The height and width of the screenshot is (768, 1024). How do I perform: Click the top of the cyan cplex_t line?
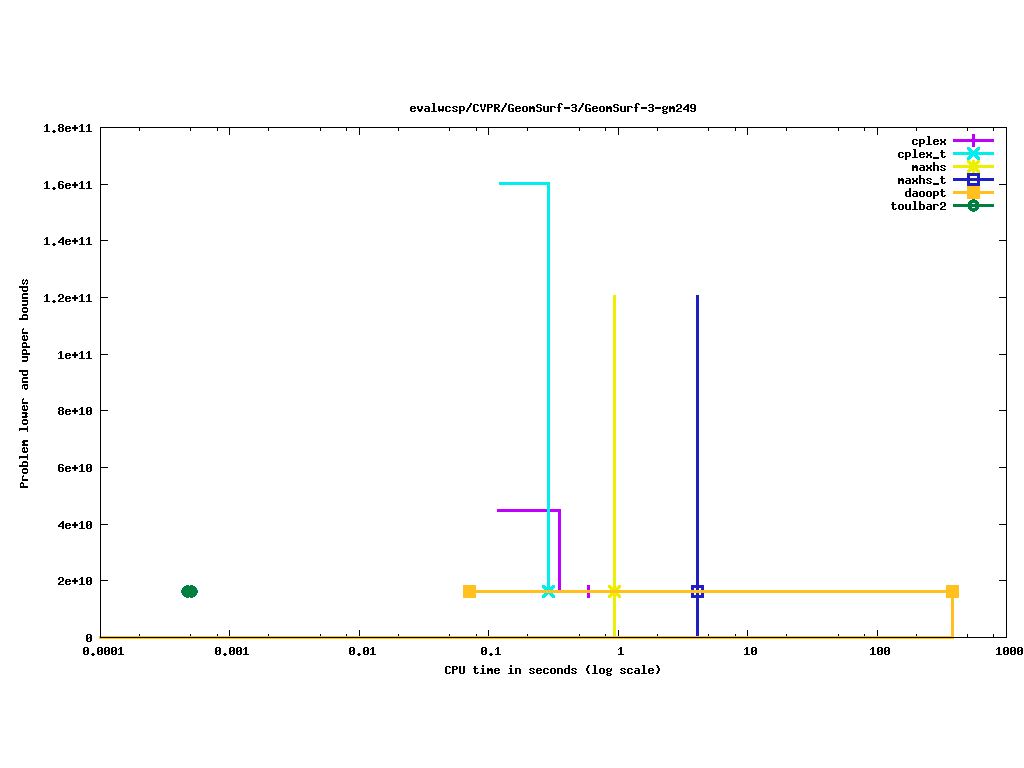click(x=524, y=183)
